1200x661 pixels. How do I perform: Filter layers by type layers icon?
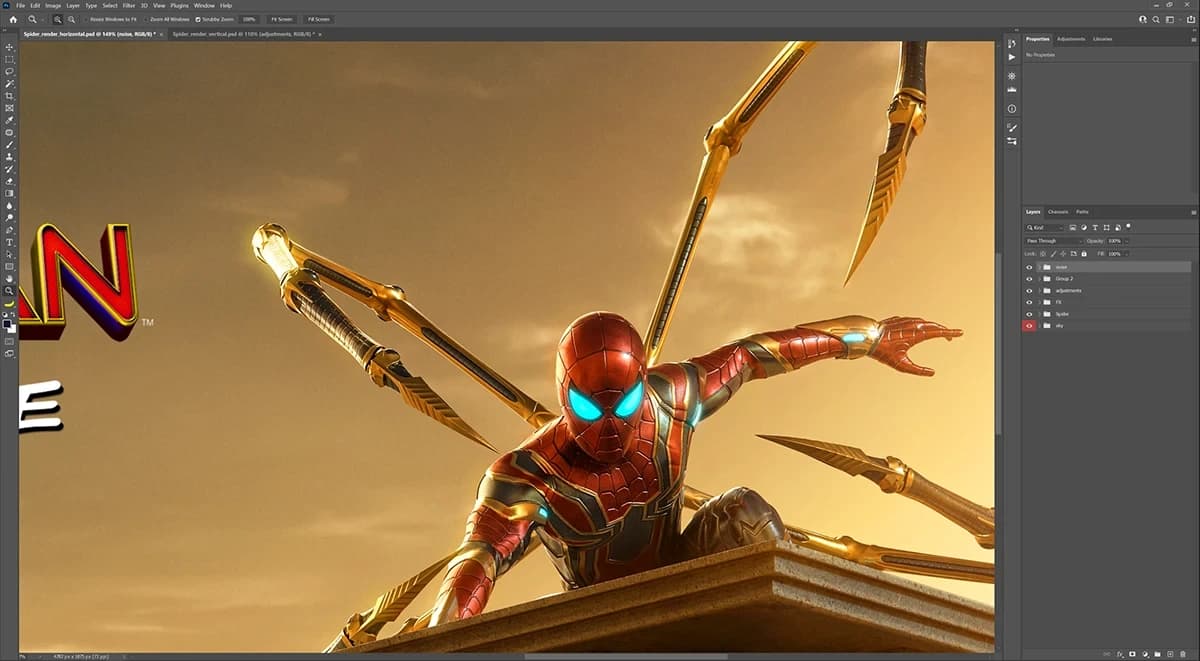(x=1093, y=228)
